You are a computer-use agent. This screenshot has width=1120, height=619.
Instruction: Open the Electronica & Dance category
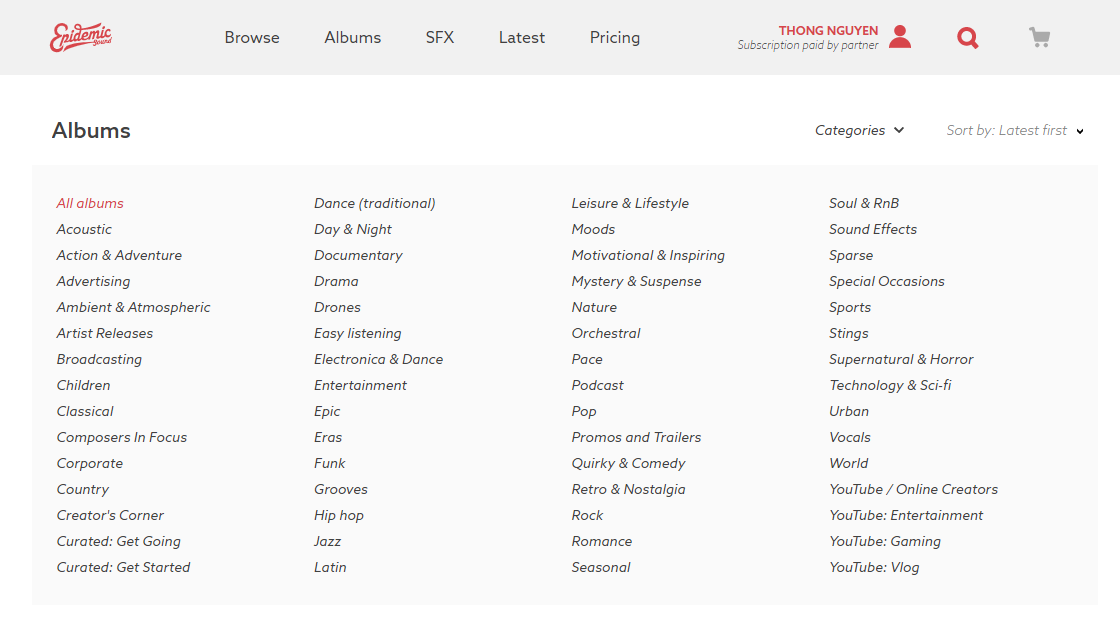pyautogui.click(x=379, y=359)
